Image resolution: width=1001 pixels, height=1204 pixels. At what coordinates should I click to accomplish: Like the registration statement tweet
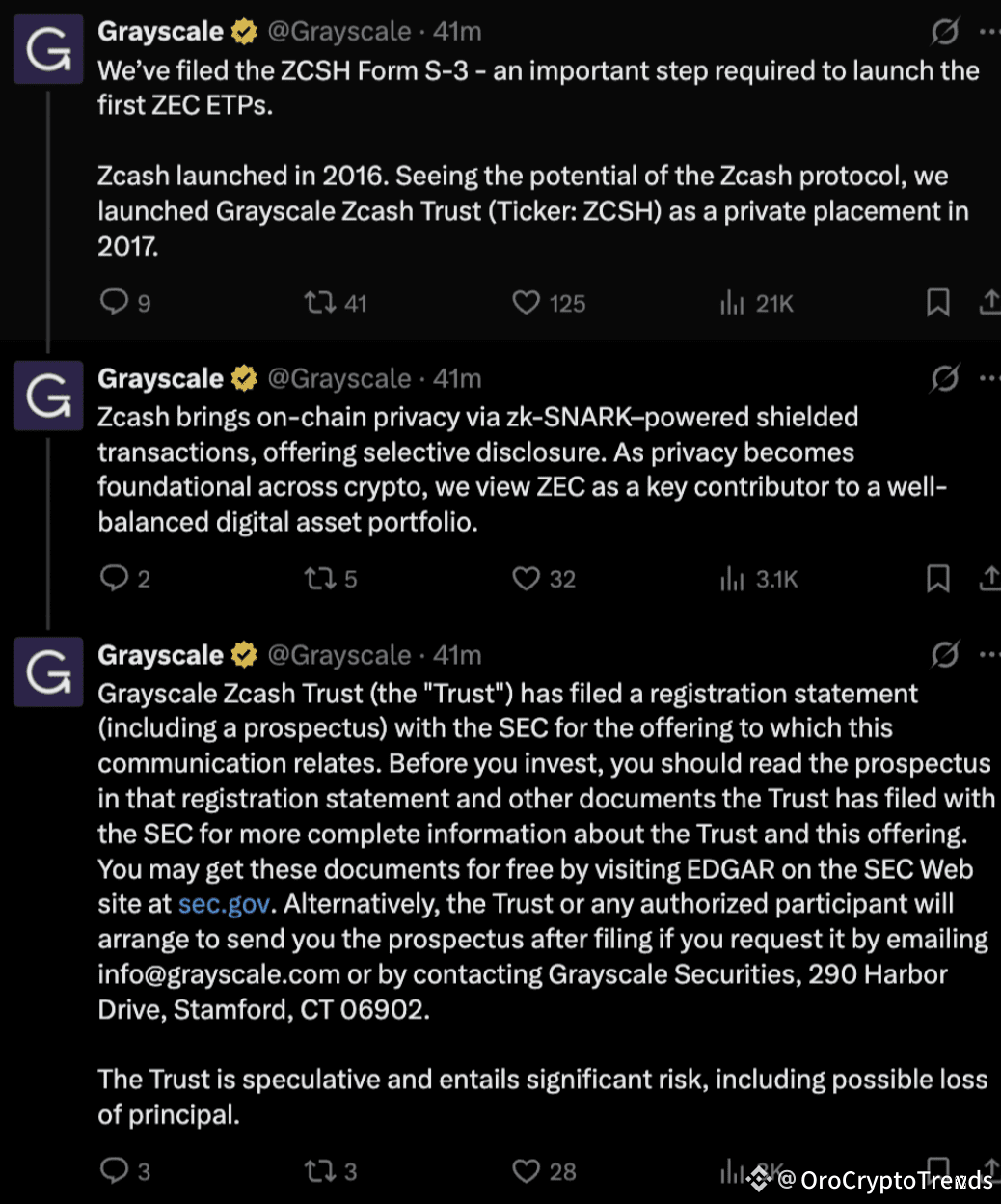(527, 1171)
